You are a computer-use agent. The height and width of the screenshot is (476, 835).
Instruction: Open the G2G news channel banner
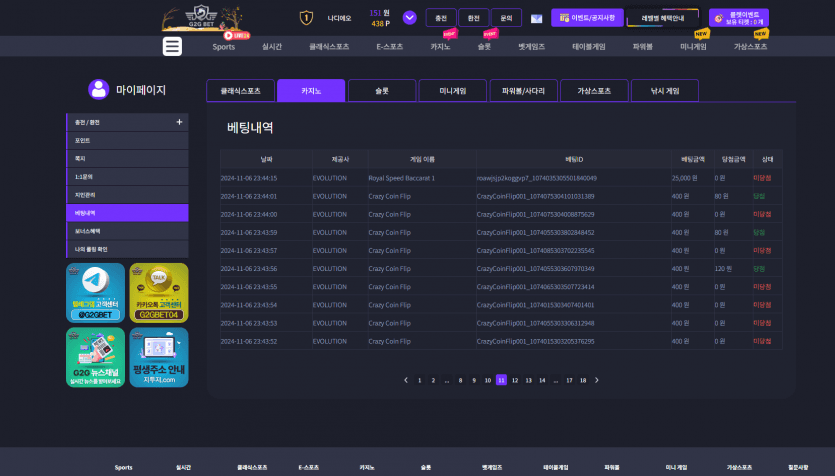point(96,357)
